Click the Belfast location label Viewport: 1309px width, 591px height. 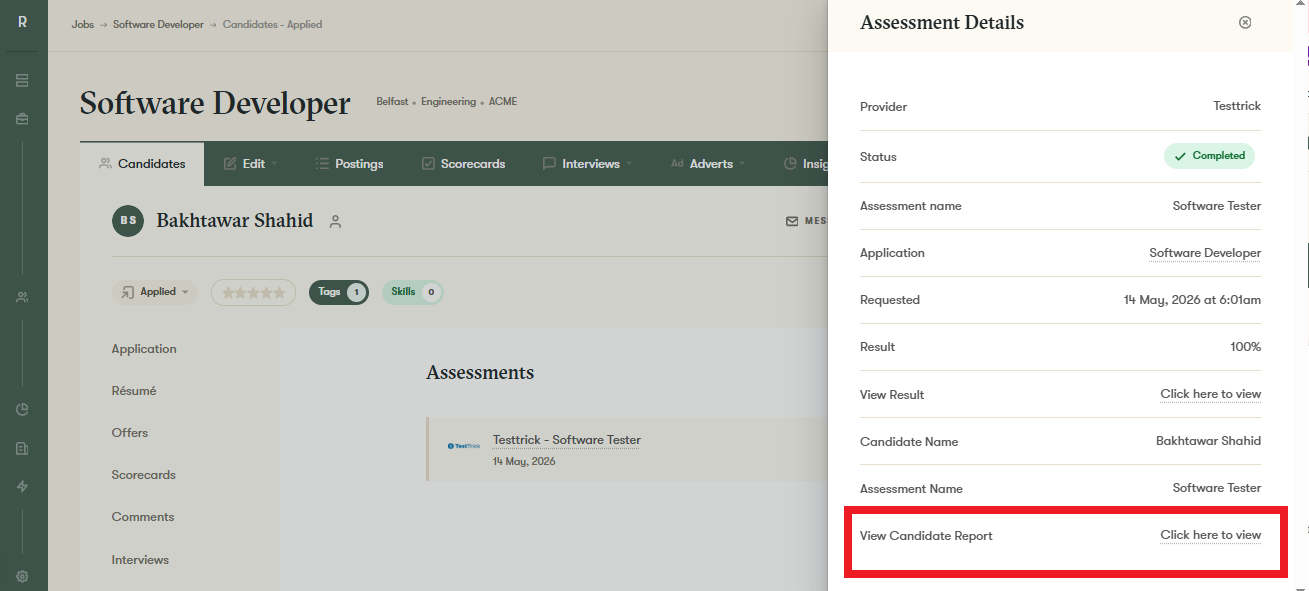(x=392, y=102)
